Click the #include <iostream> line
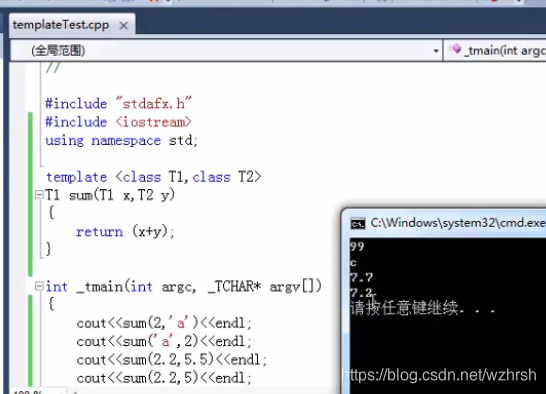The image size is (546, 394). (x=118, y=122)
